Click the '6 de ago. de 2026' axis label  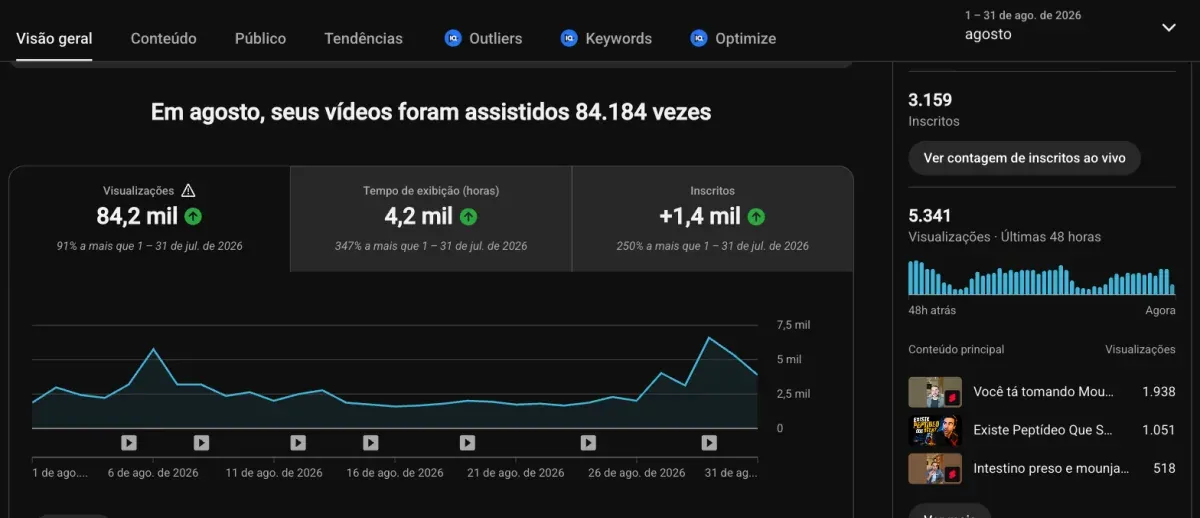click(153, 473)
